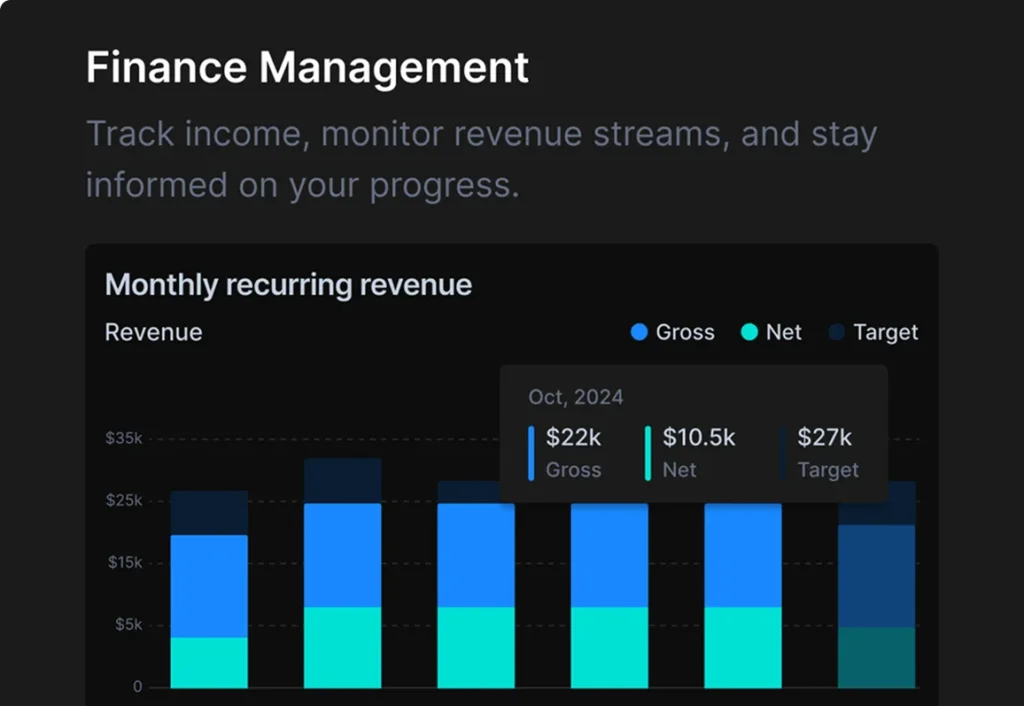
Task: Click the teal Net segment of the first bar
Action: 209,662
